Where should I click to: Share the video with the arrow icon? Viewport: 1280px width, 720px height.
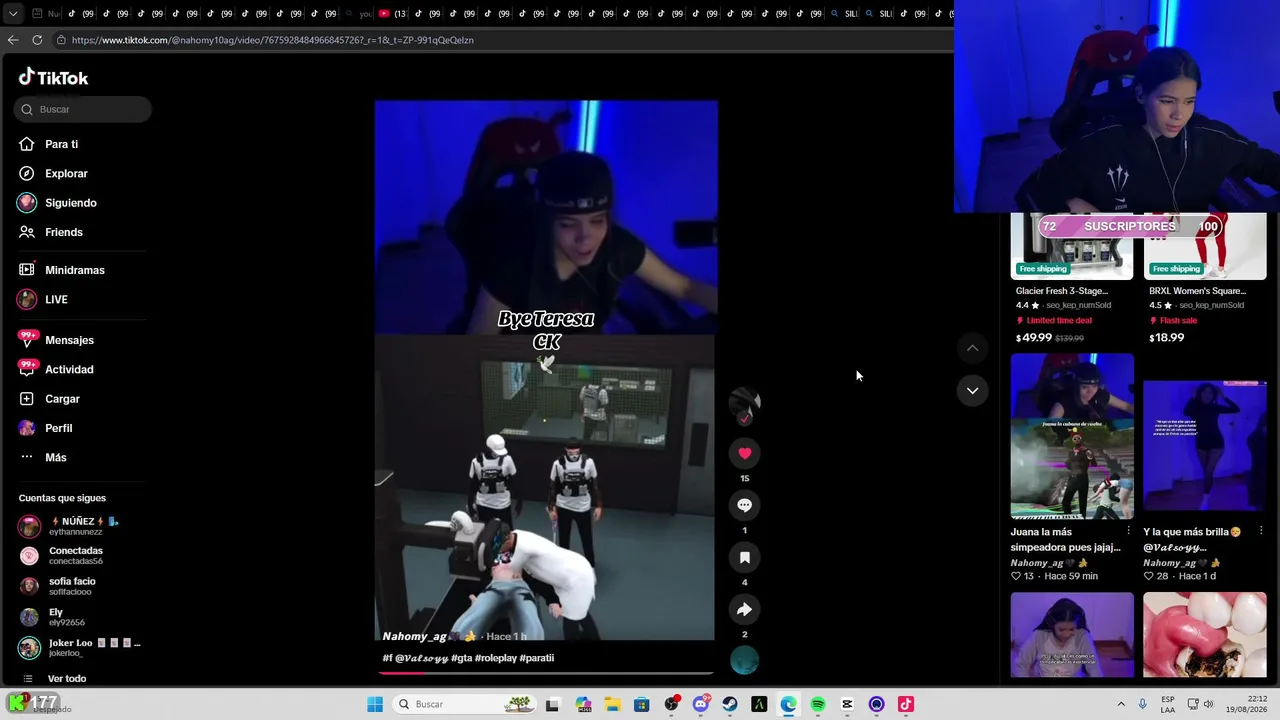745,609
